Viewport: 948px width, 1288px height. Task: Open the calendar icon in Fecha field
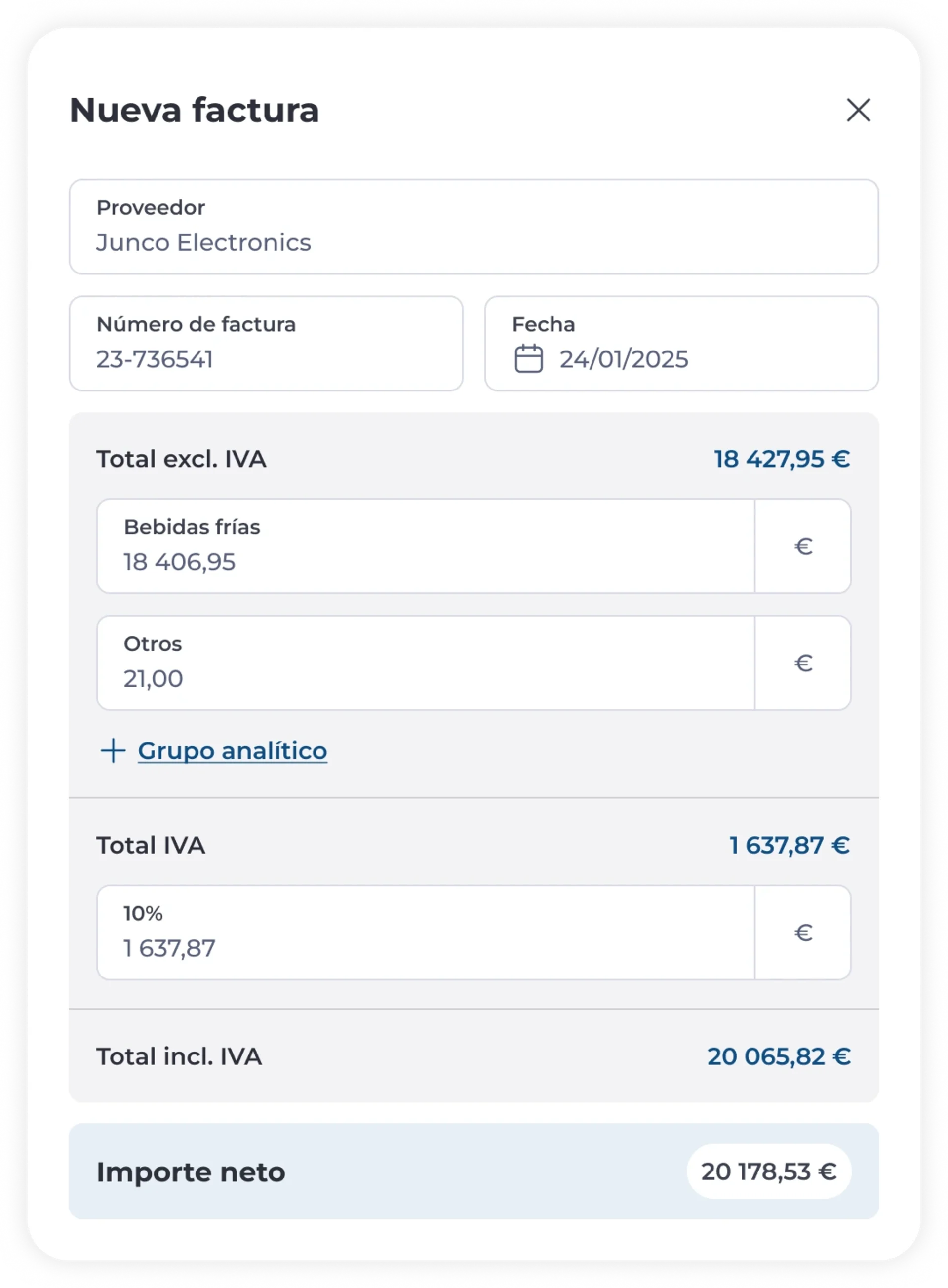click(x=528, y=358)
